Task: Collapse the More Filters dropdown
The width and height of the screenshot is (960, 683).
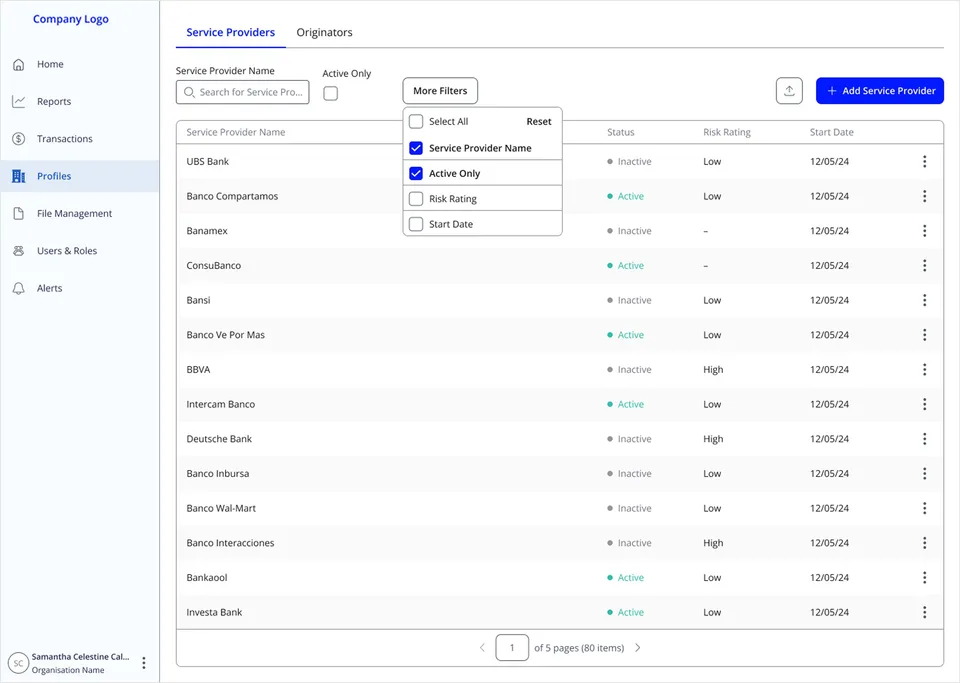Action: tap(440, 91)
